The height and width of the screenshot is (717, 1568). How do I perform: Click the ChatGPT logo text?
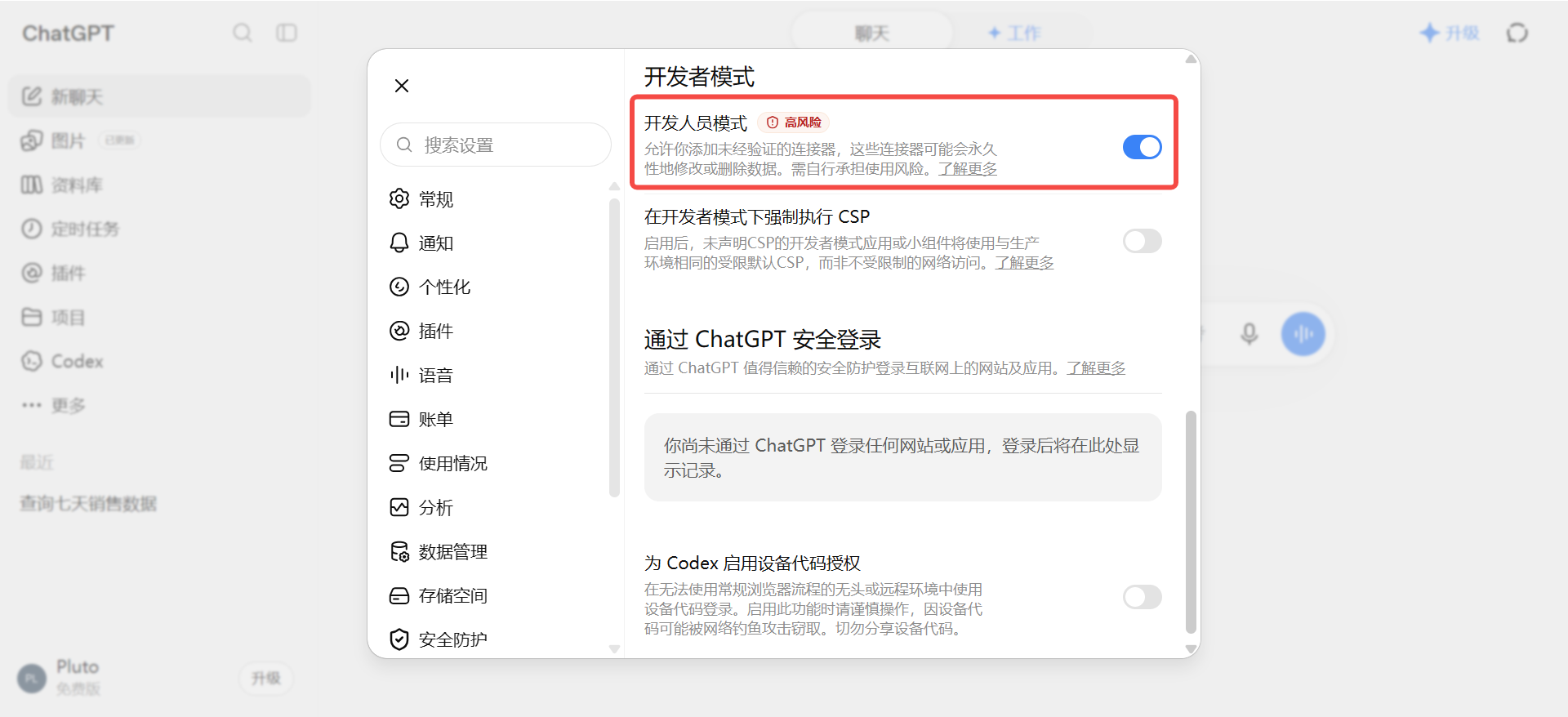click(68, 33)
